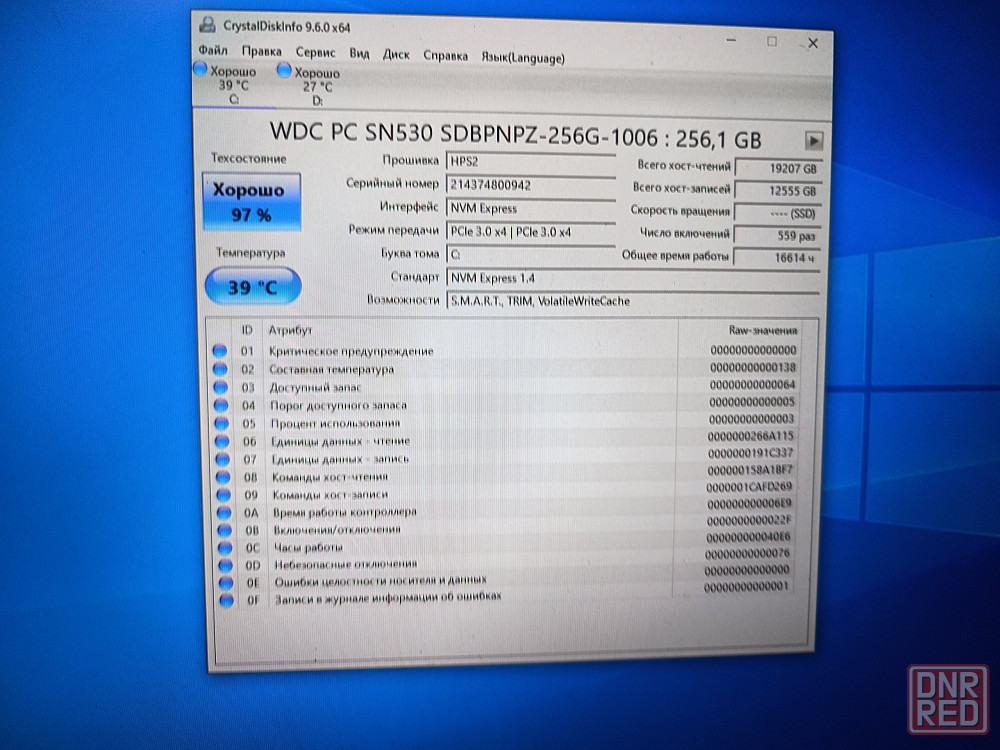The width and height of the screenshot is (1000, 750).
Task: Open the Правка menu
Action: (261, 51)
